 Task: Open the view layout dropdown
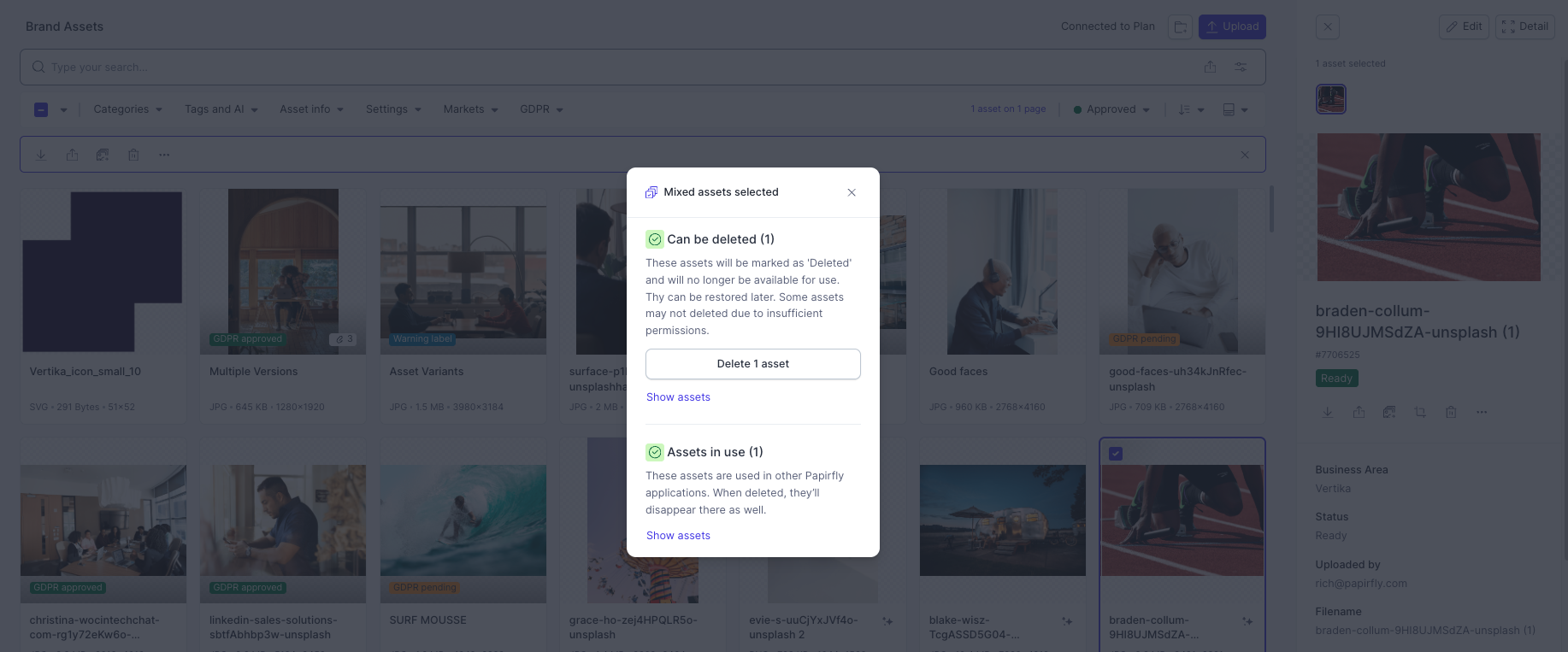pos(1235,109)
